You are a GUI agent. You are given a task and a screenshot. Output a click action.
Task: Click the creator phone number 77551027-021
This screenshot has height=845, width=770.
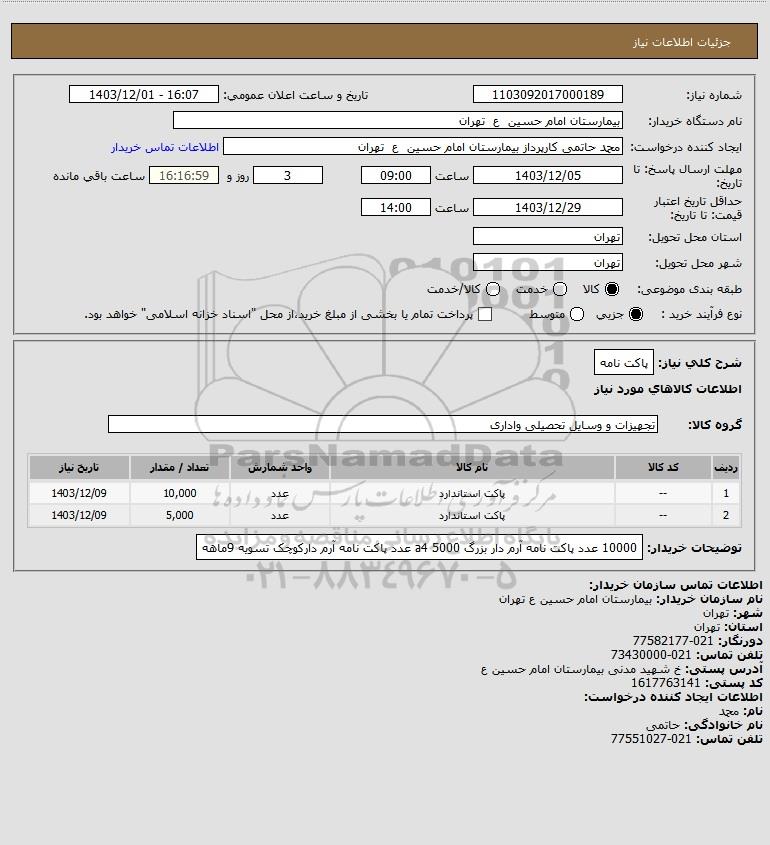point(651,739)
